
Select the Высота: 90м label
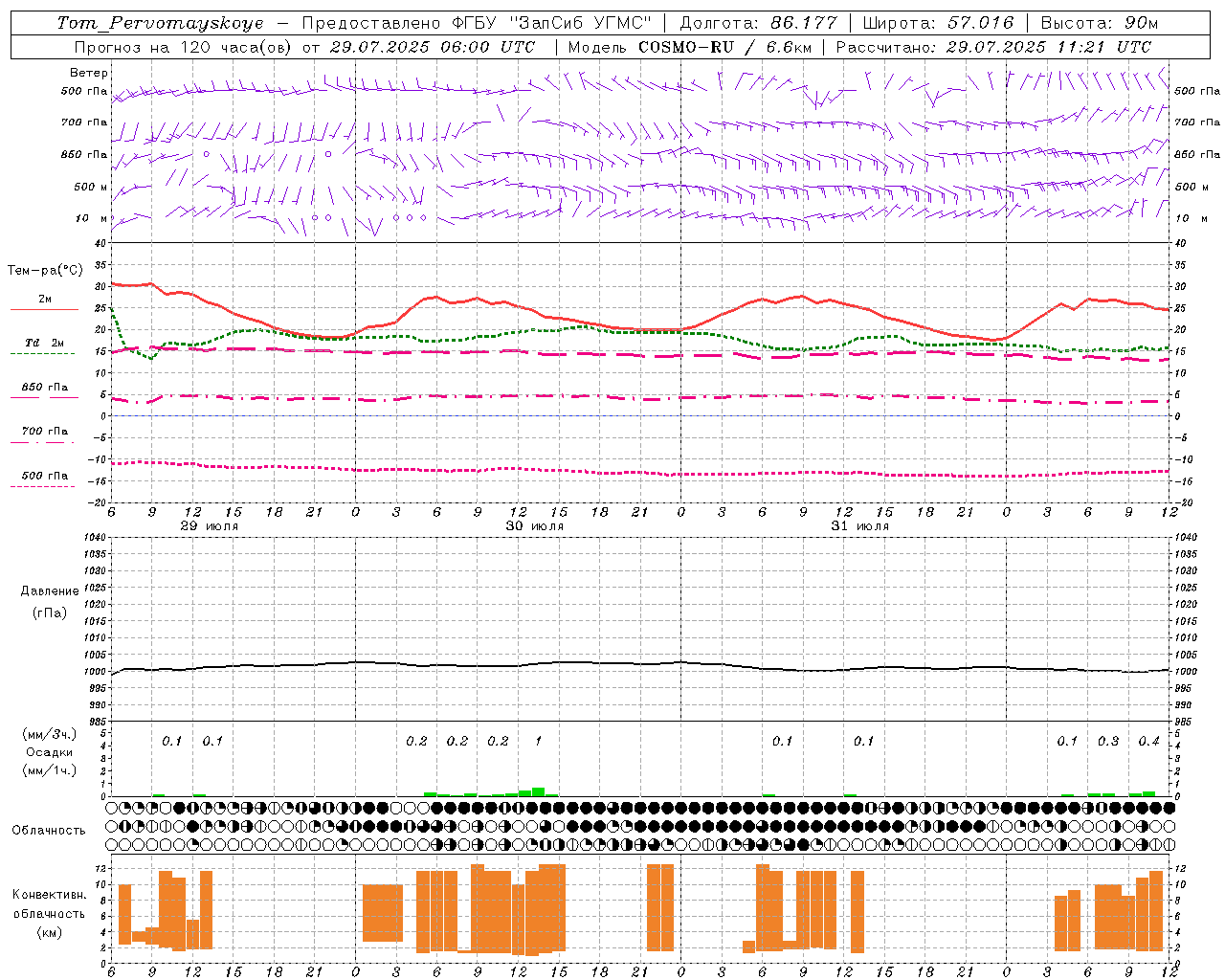tap(1099, 23)
